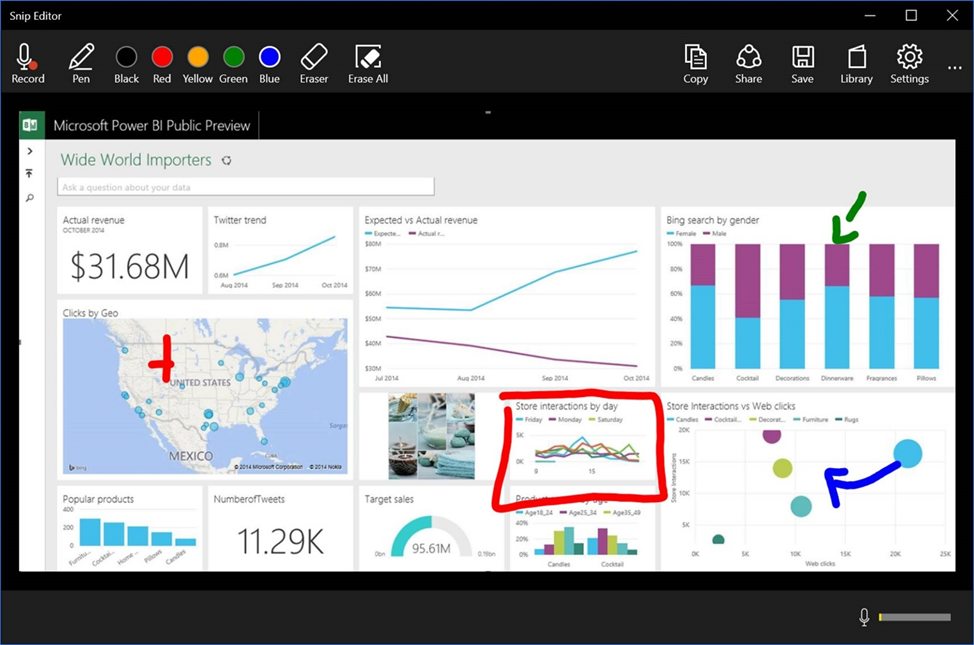Switch to the Blue ink color
This screenshot has width=974, height=645.
click(x=269, y=57)
